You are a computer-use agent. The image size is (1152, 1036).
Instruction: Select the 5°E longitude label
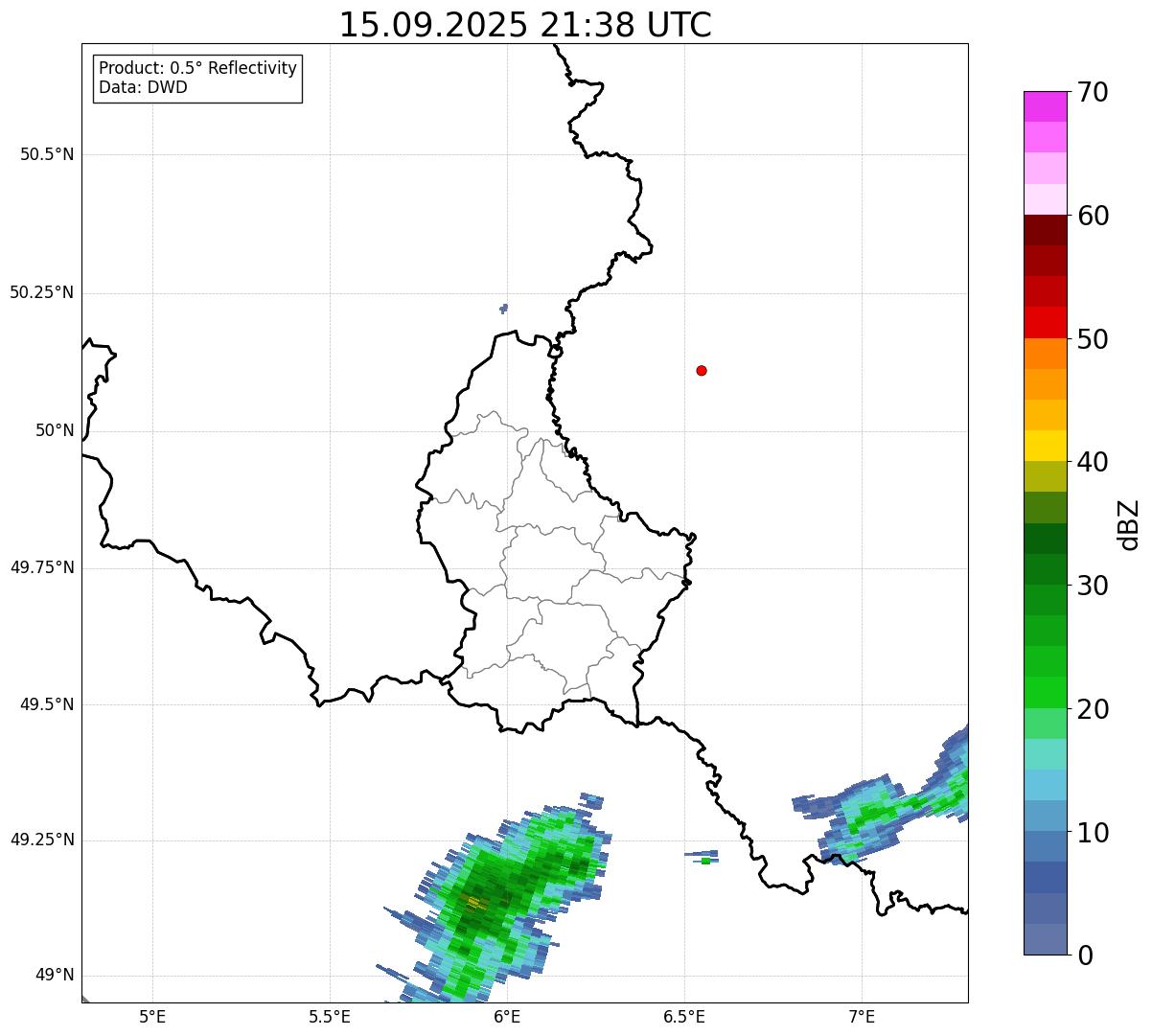click(x=152, y=1017)
